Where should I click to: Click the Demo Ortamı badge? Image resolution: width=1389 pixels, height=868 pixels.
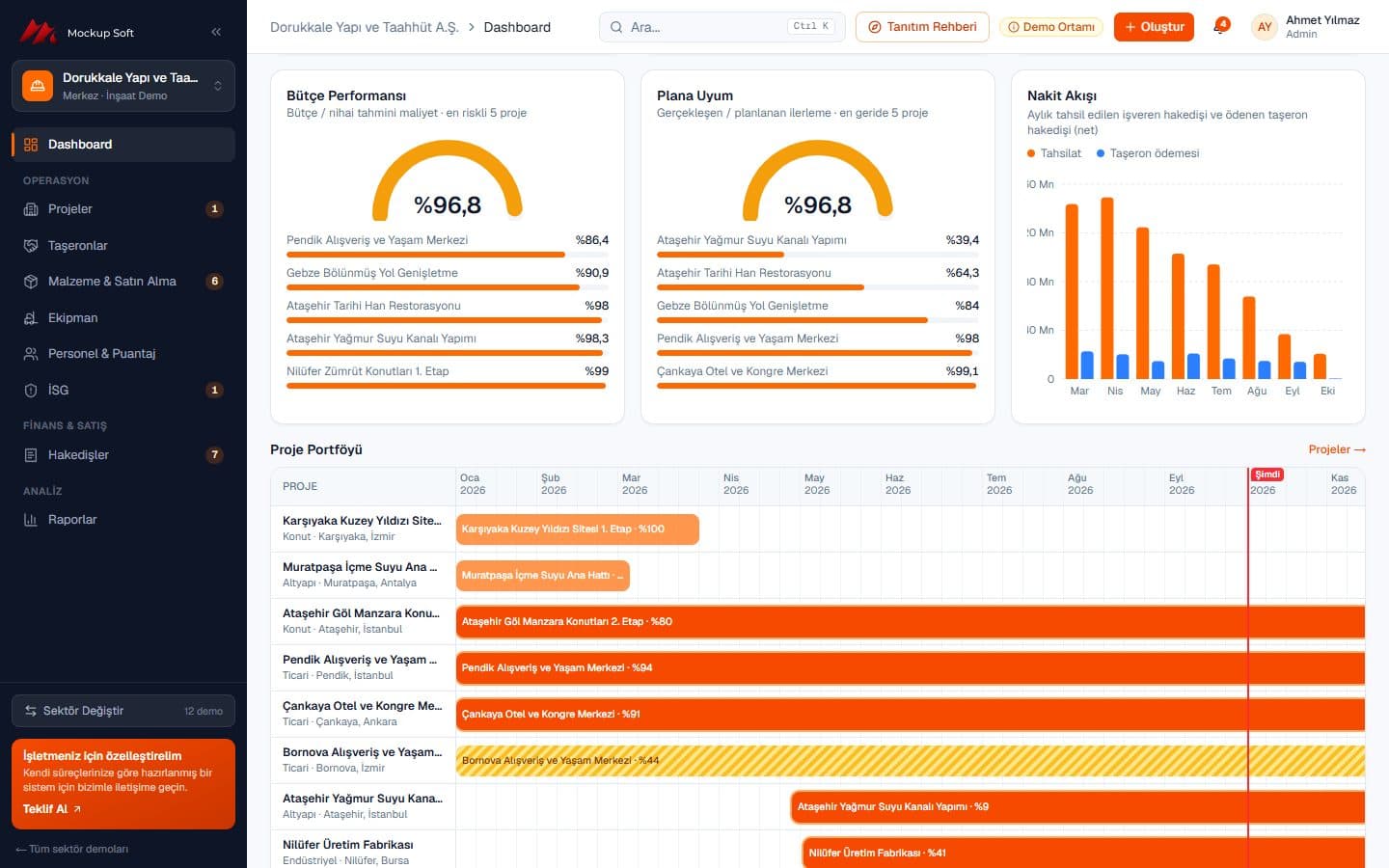pyautogui.click(x=1051, y=27)
